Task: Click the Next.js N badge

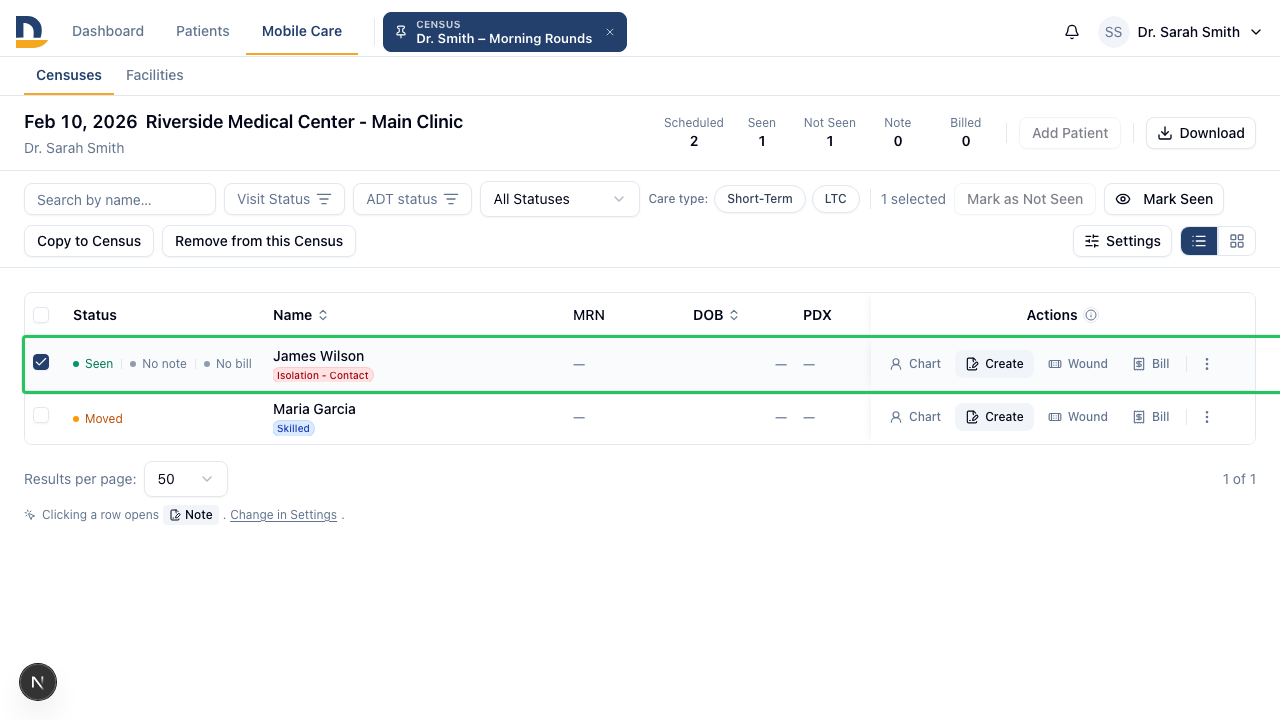Action: (x=38, y=683)
